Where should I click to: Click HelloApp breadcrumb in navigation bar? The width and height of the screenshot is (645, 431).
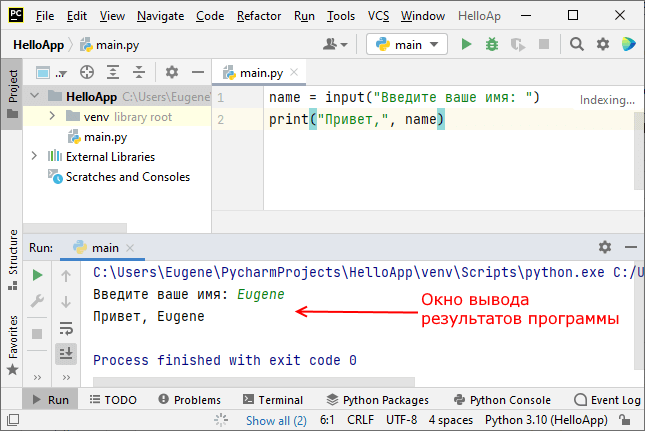[x=38, y=44]
